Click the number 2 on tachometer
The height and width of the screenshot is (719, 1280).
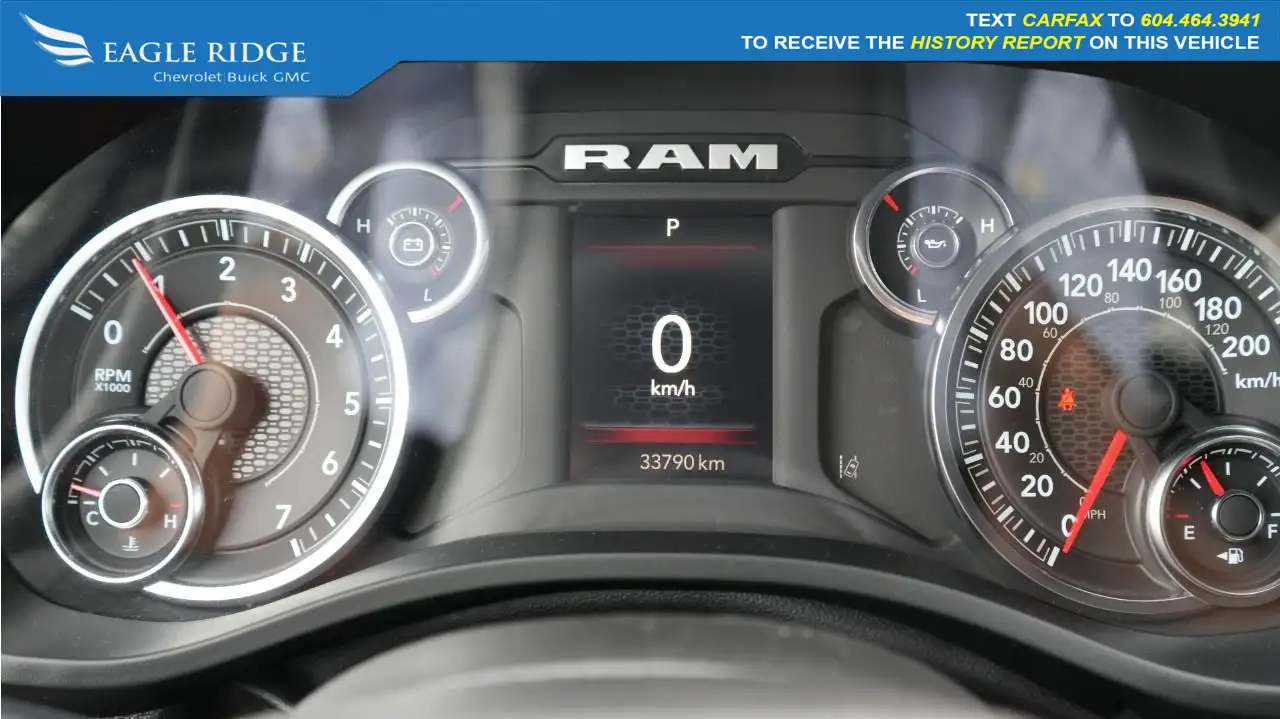[227, 268]
